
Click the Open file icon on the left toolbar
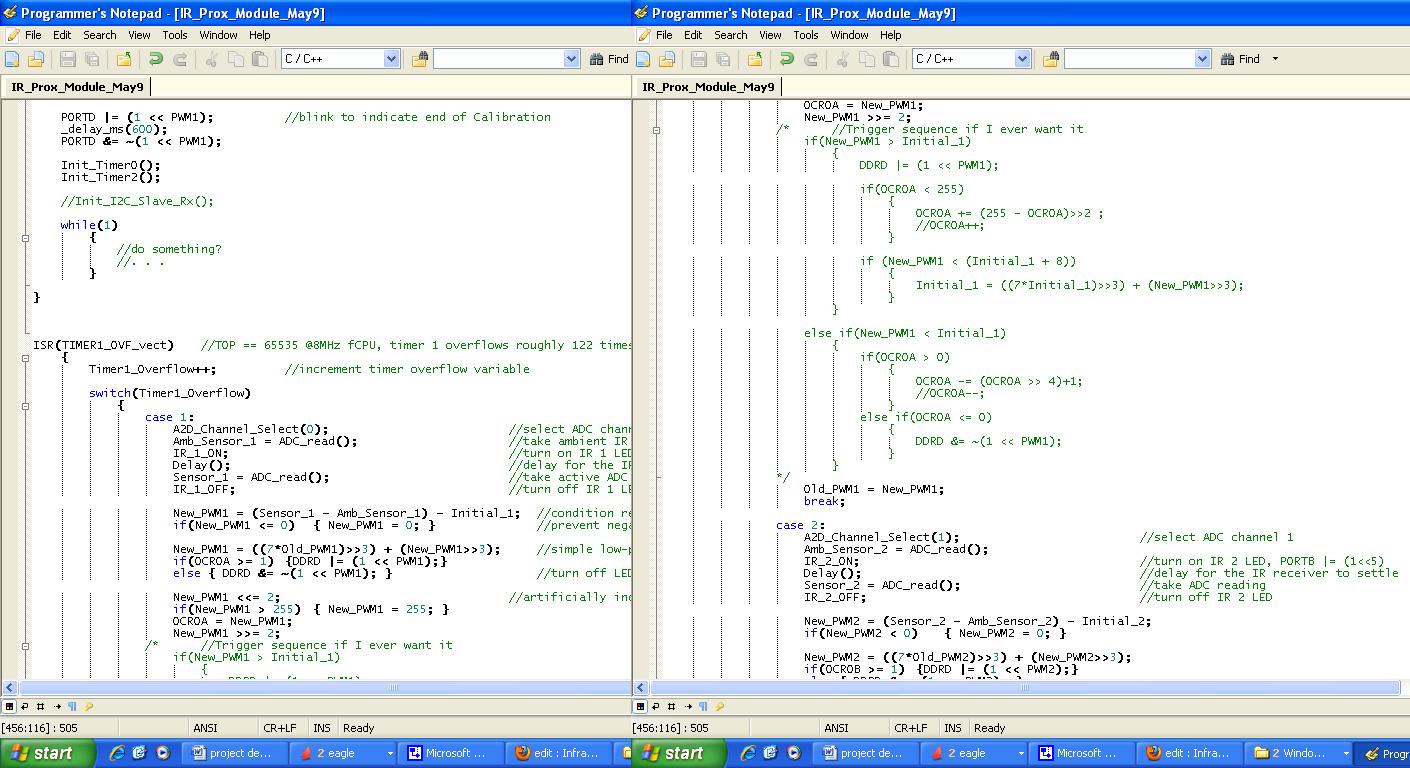pos(35,58)
